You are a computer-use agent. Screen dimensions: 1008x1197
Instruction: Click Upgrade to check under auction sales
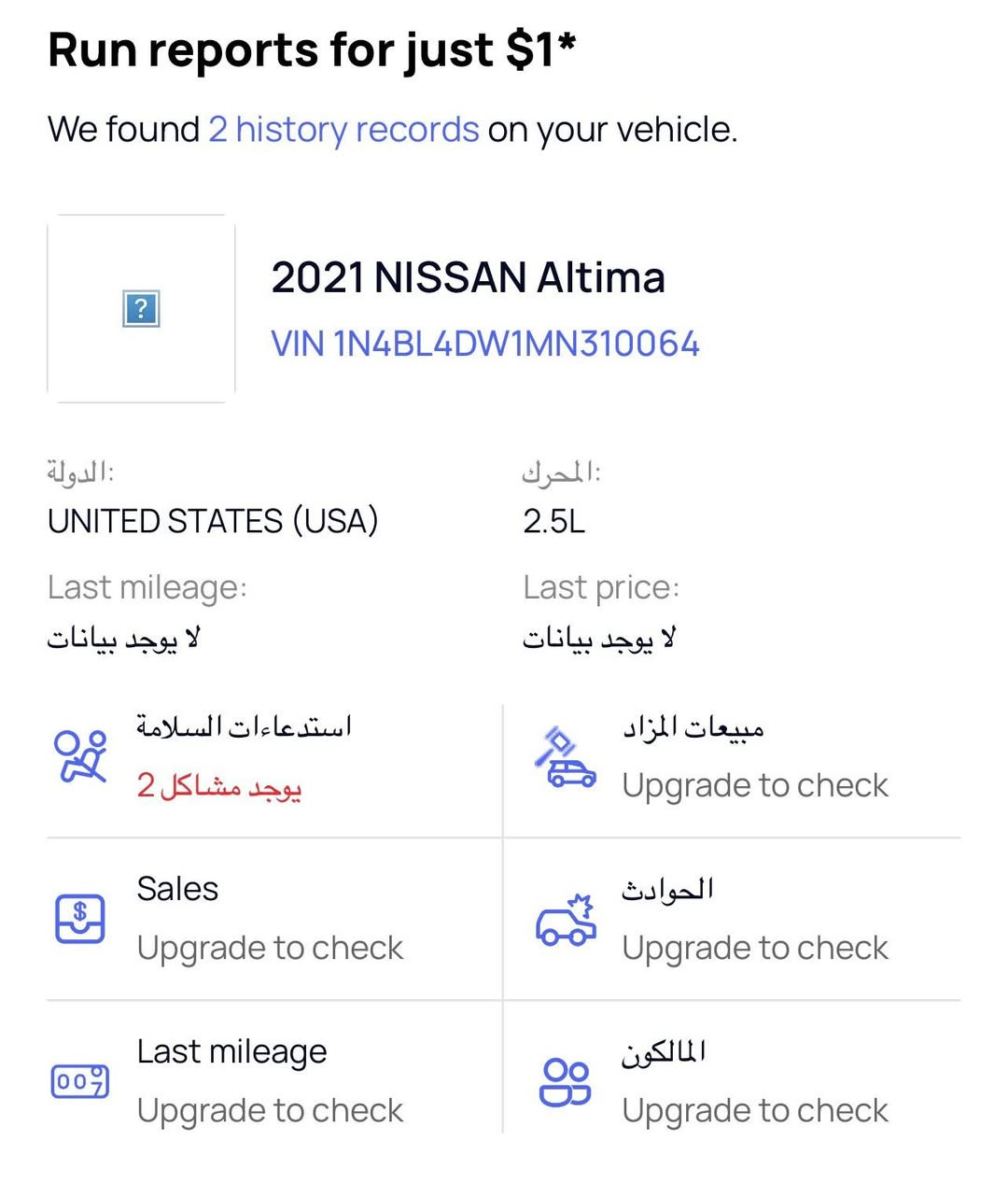755,786
